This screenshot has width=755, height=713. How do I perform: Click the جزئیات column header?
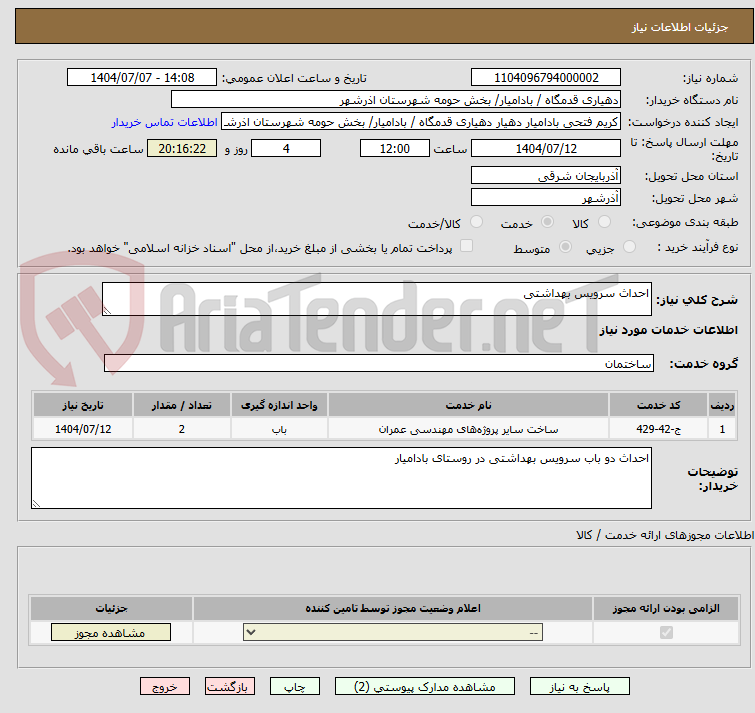(111, 608)
